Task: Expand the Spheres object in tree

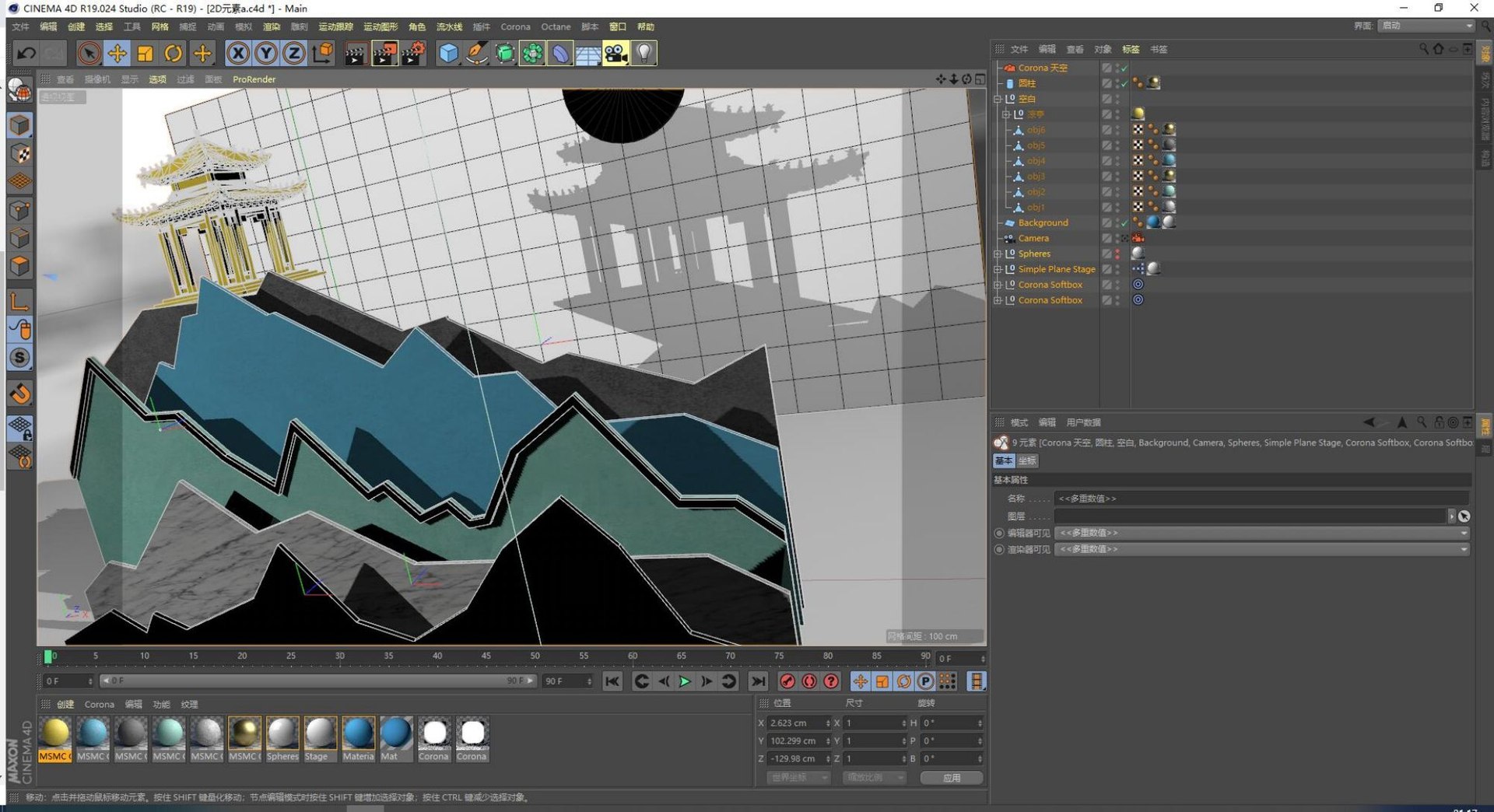Action: (998, 254)
